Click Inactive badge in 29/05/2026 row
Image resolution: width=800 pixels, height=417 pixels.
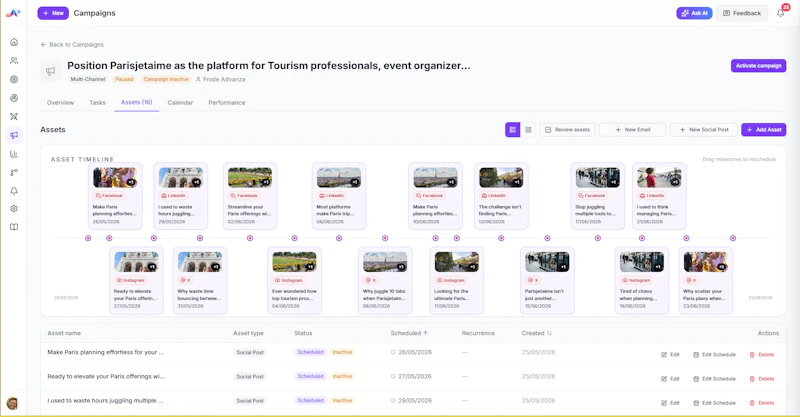tap(342, 400)
